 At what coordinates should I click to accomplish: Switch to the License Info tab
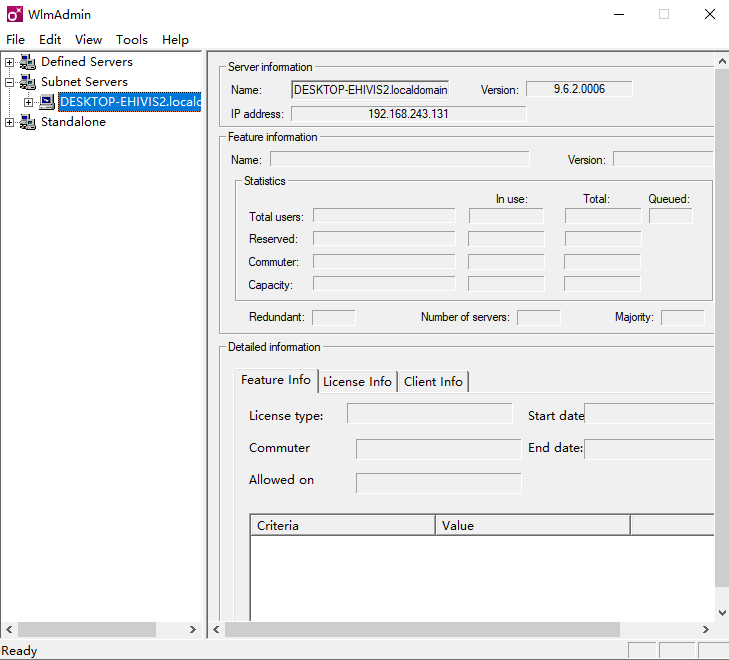[x=357, y=382]
